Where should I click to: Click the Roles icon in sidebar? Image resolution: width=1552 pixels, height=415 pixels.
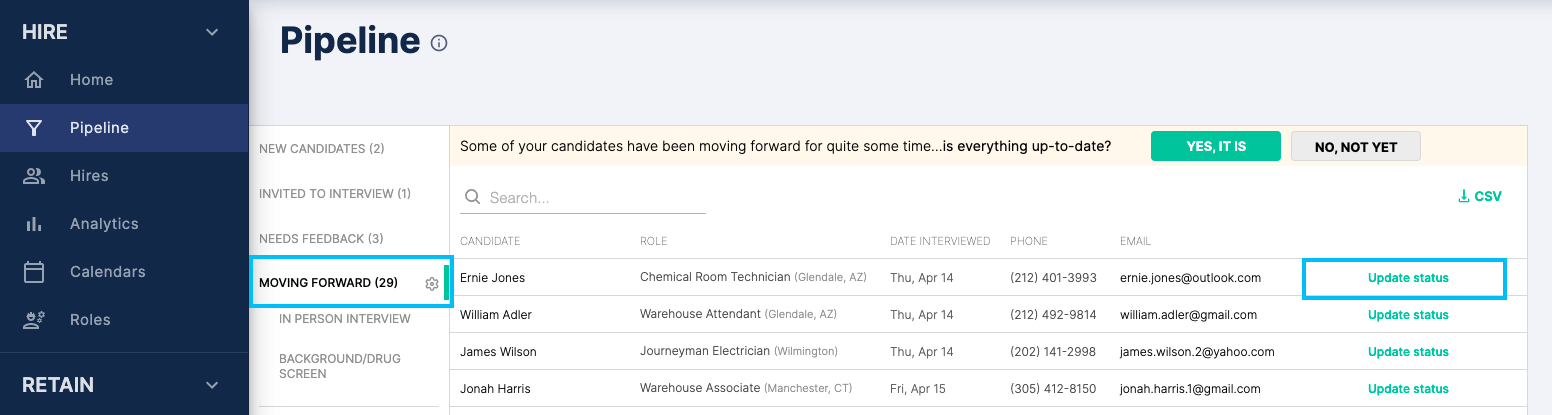pos(34,320)
